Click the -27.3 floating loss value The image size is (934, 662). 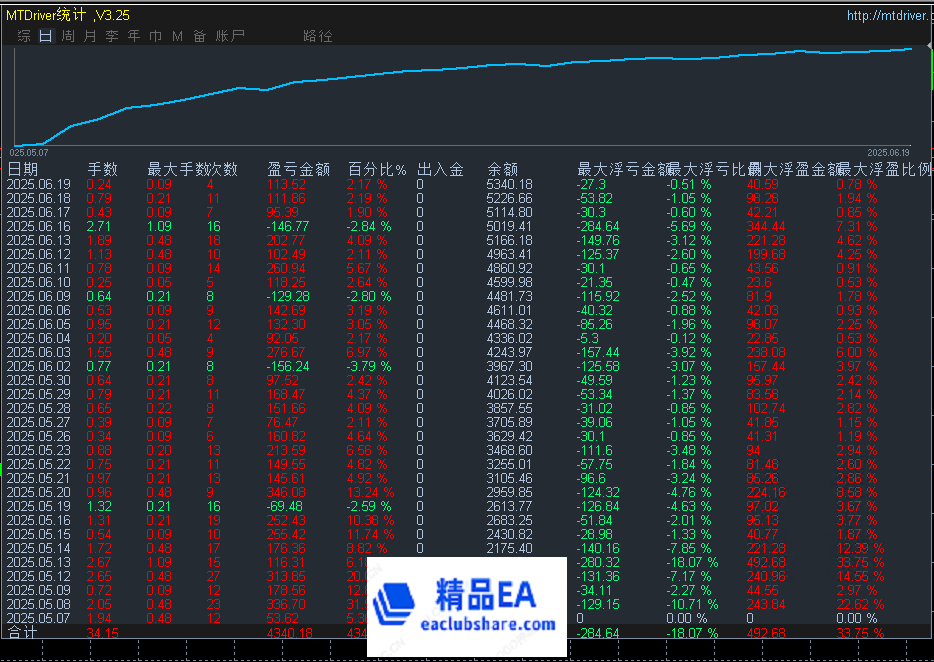pyautogui.click(x=591, y=185)
